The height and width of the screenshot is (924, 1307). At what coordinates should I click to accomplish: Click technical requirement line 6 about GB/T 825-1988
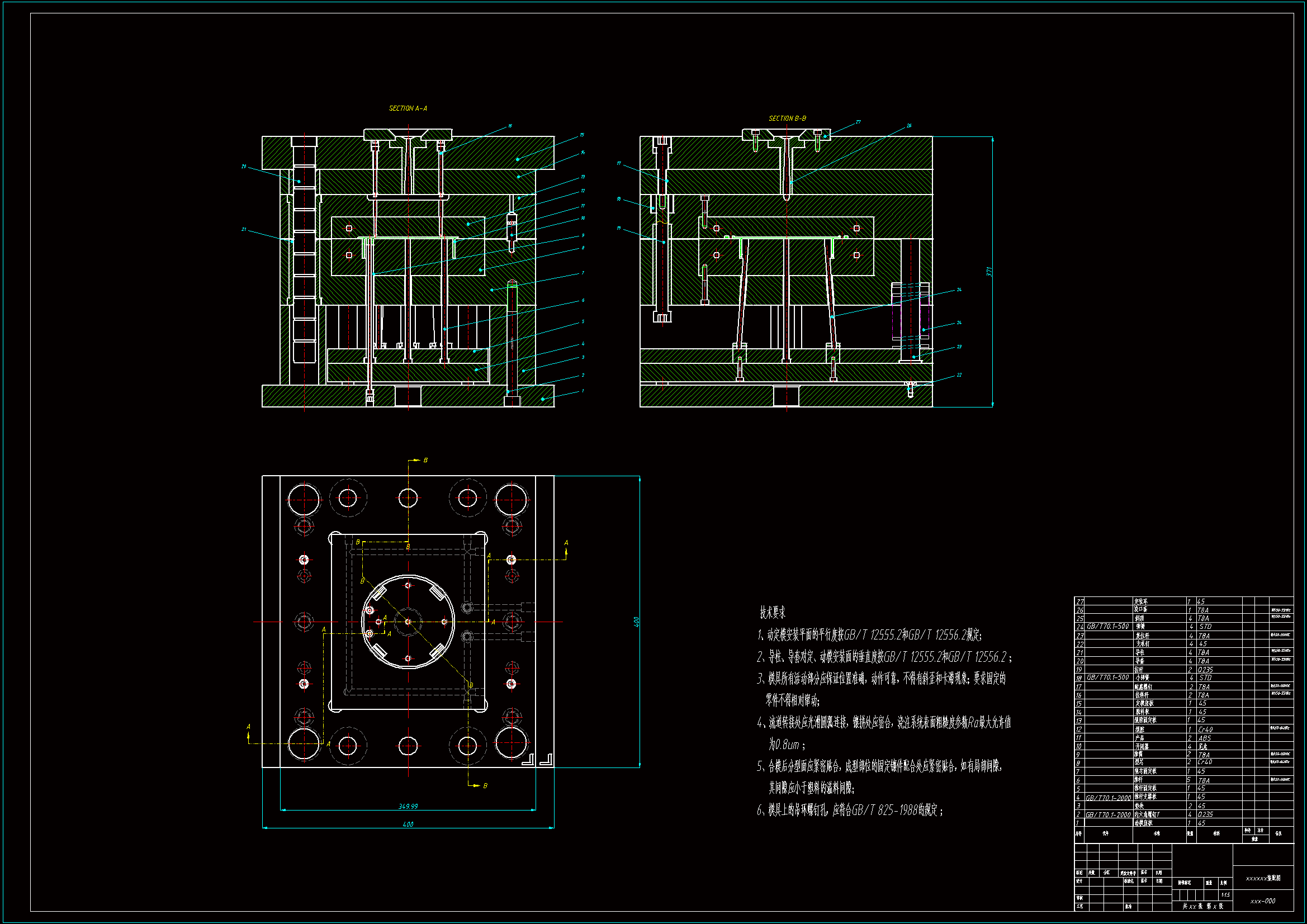(849, 810)
